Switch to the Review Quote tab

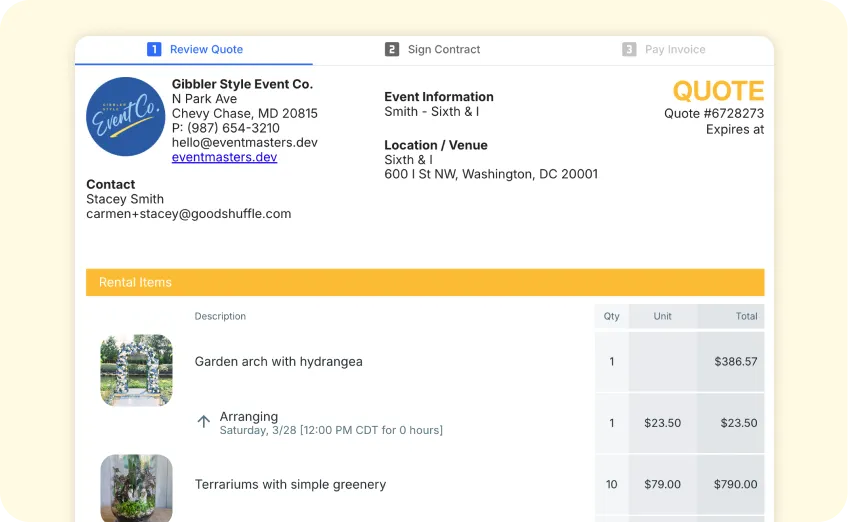click(205, 49)
